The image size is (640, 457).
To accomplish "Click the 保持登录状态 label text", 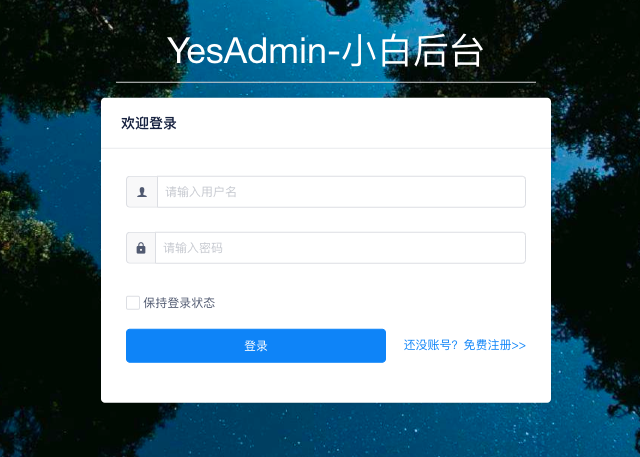I will (179, 303).
